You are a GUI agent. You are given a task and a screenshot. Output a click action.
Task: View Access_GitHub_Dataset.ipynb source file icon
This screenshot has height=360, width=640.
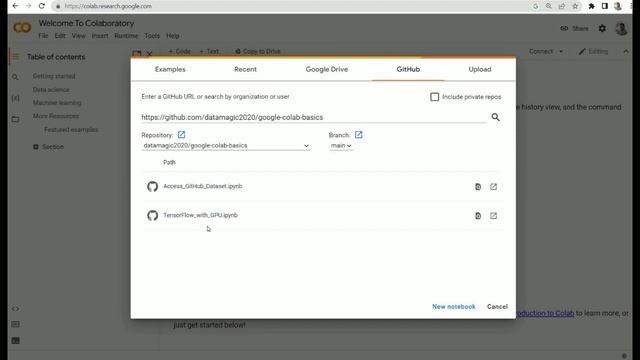(478, 187)
